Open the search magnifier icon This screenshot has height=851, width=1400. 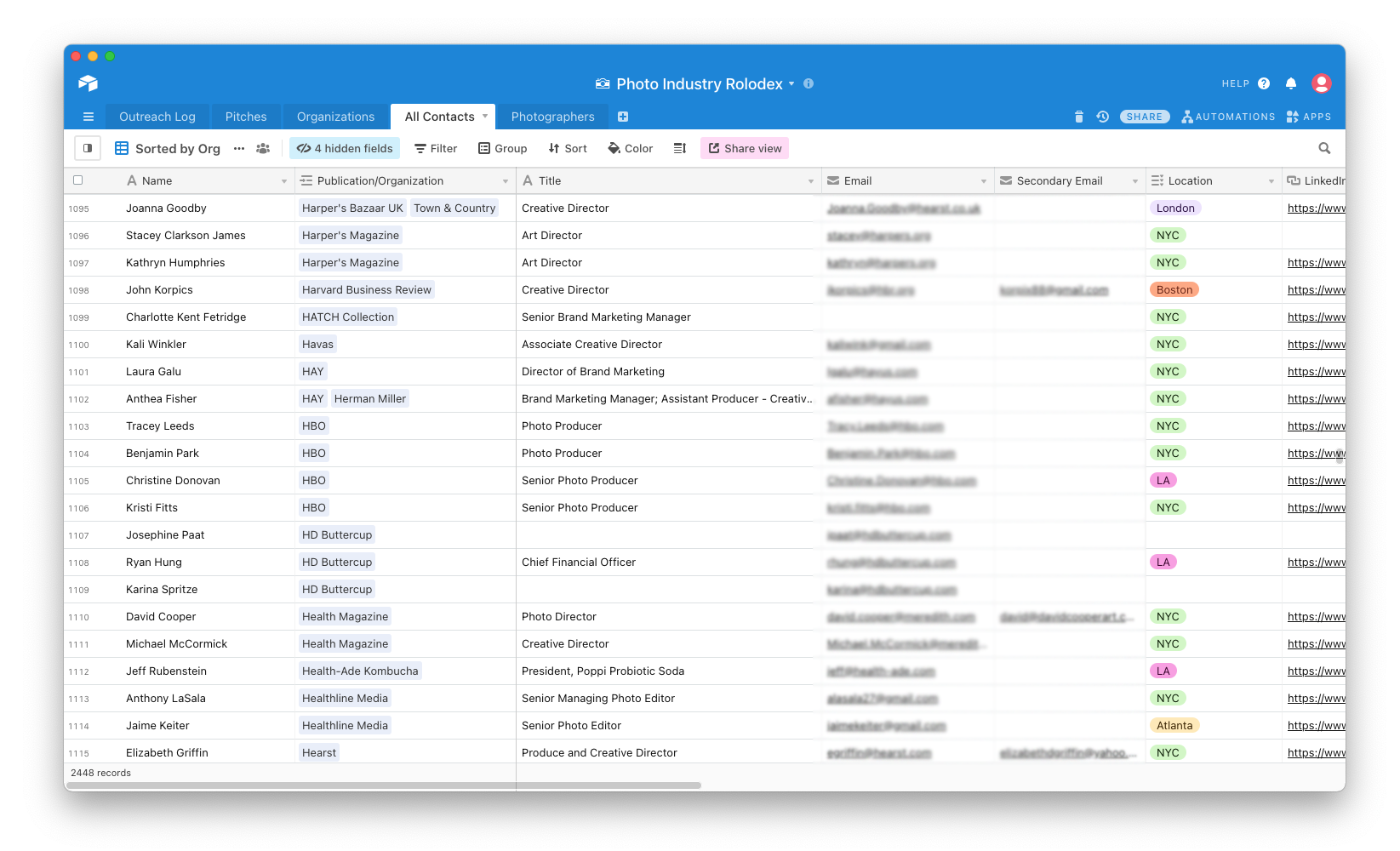pyautogui.click(x=1324, y=148)
